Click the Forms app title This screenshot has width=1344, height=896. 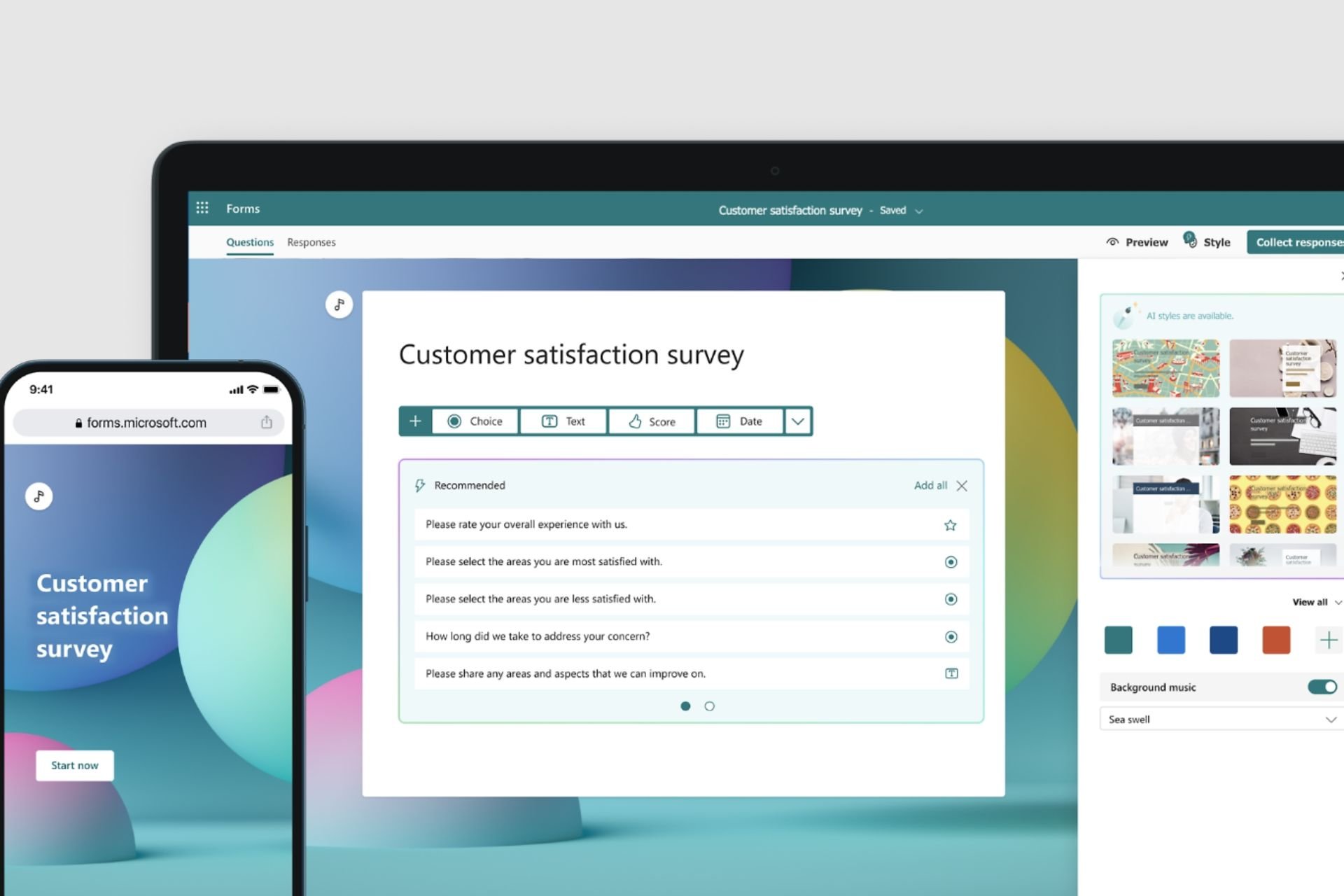[243, 209]
